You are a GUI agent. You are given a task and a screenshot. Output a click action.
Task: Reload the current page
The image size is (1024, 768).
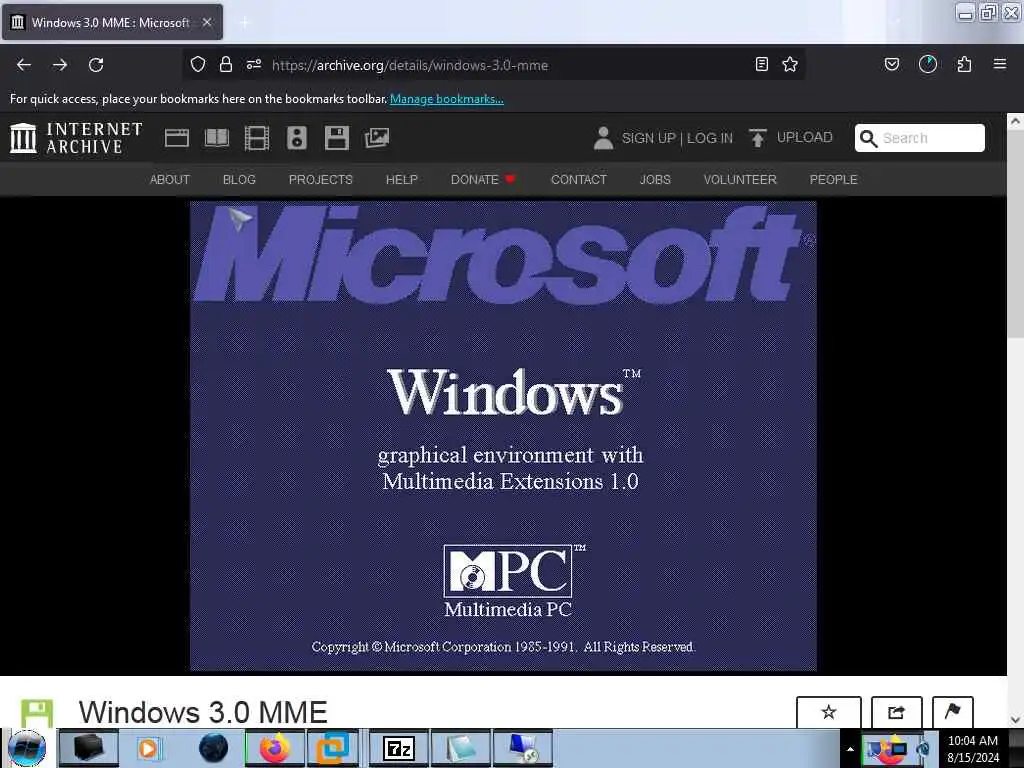click(x=96, y=65)
